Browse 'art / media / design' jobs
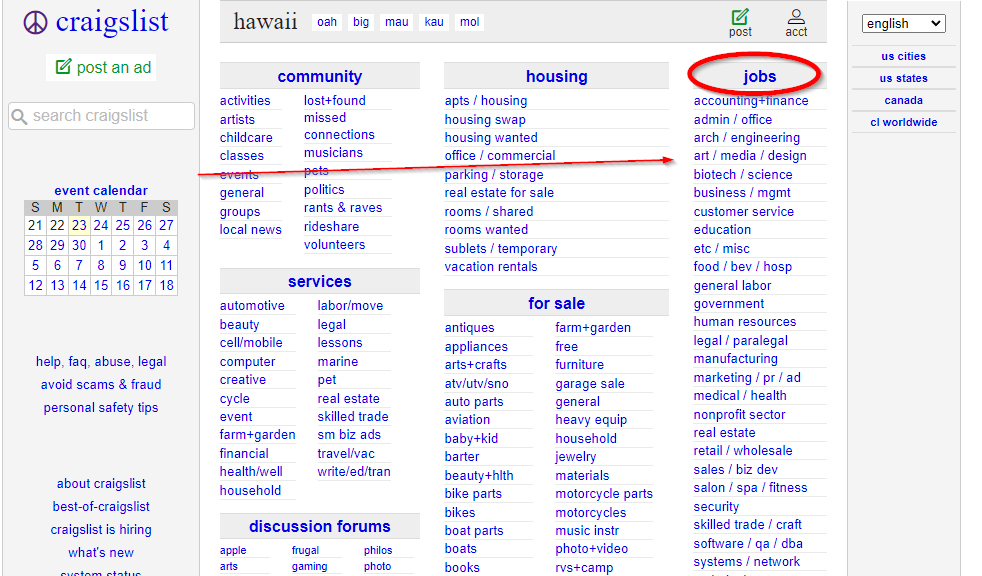 [750, 156]
